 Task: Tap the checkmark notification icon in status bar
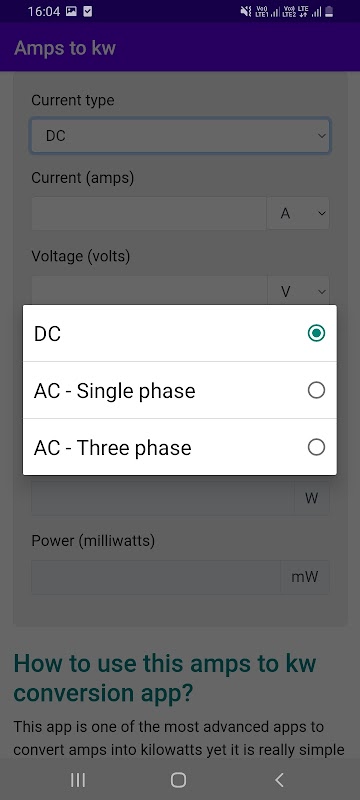88,11
